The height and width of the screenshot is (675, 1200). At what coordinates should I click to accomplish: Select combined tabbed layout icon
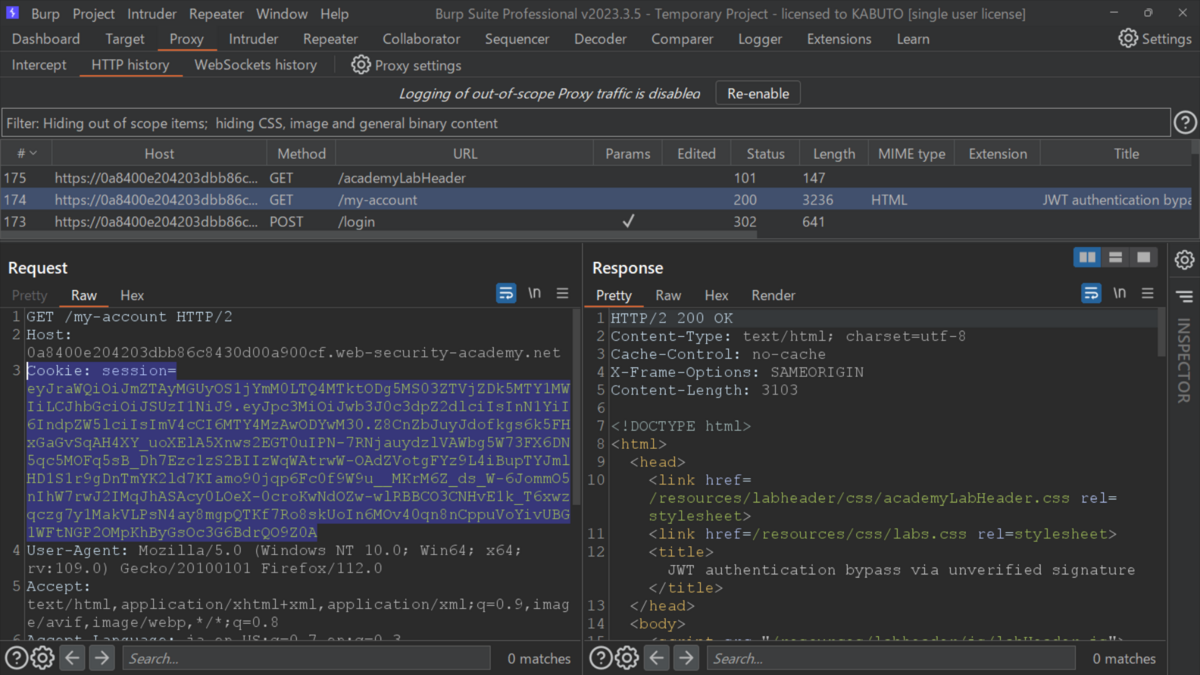click(x=1143, y=258)
